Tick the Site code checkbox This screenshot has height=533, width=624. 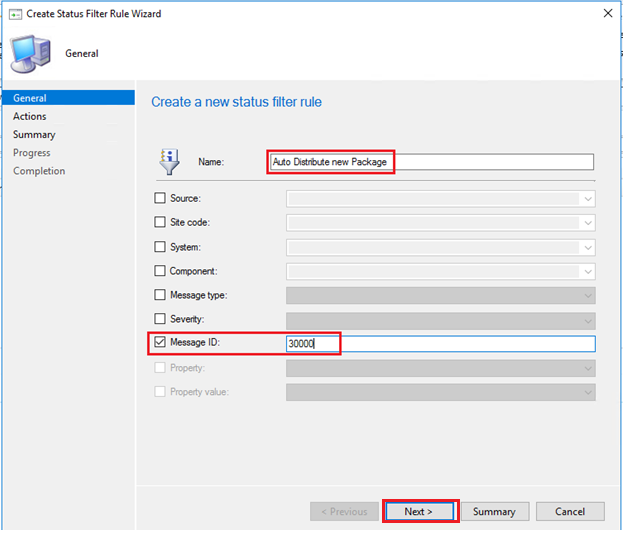pyautogui.click(x=160, y=223)
